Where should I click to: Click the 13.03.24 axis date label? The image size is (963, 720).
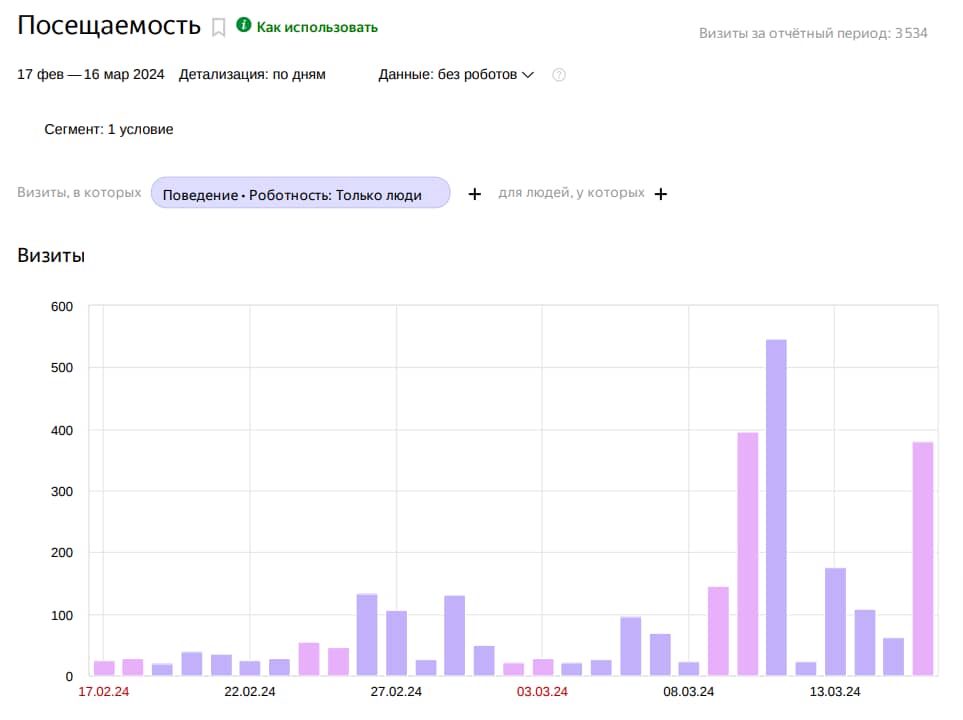835,692
